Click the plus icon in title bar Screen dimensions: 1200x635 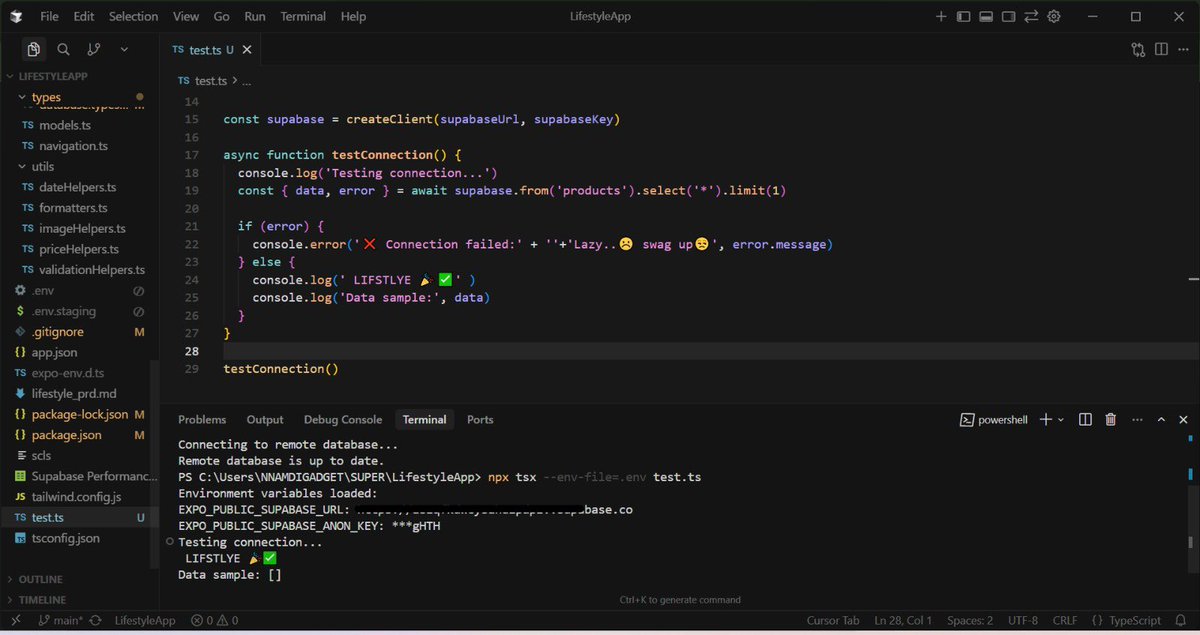tap(940, 16)
